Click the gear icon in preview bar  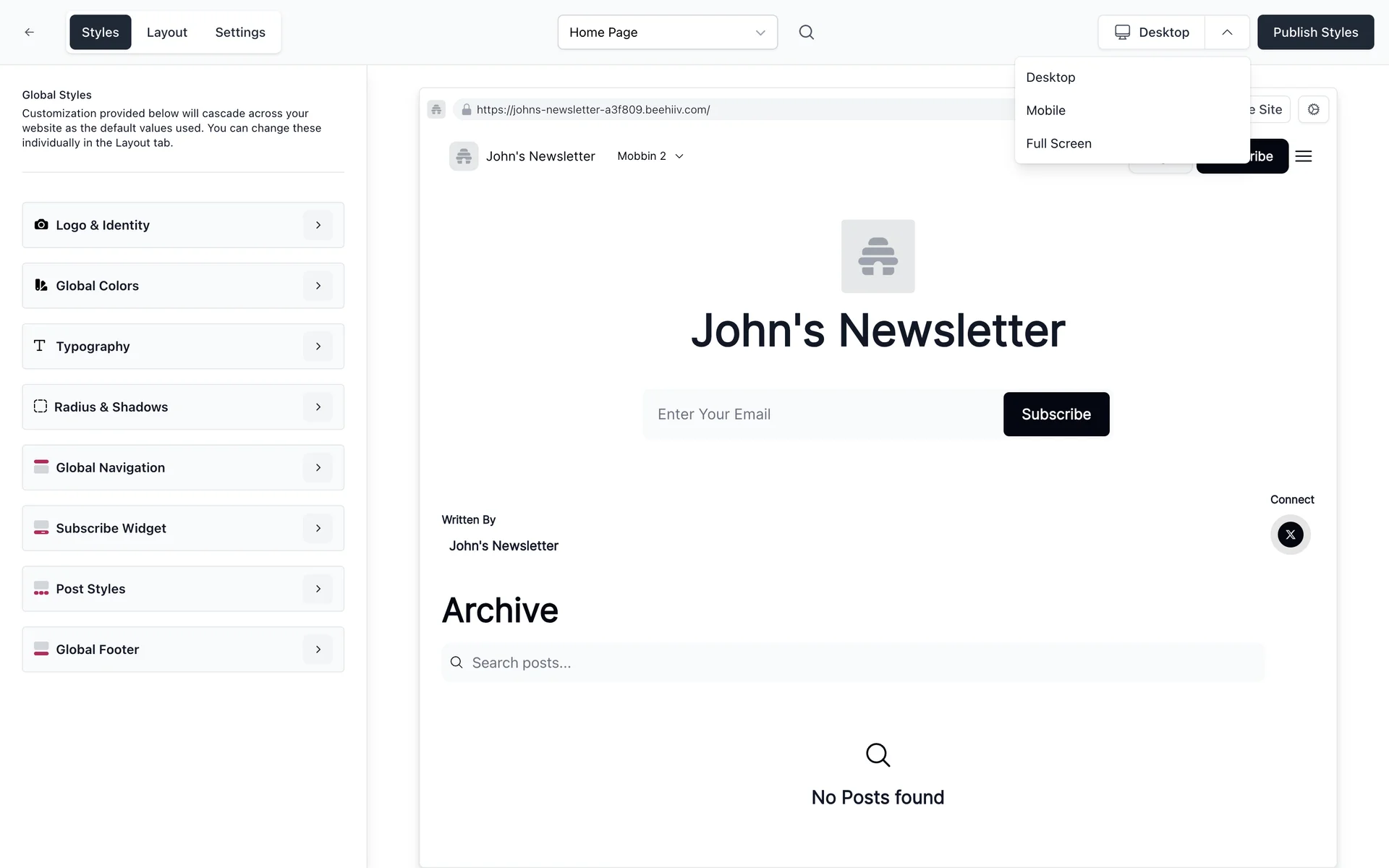coord(1313,109)
